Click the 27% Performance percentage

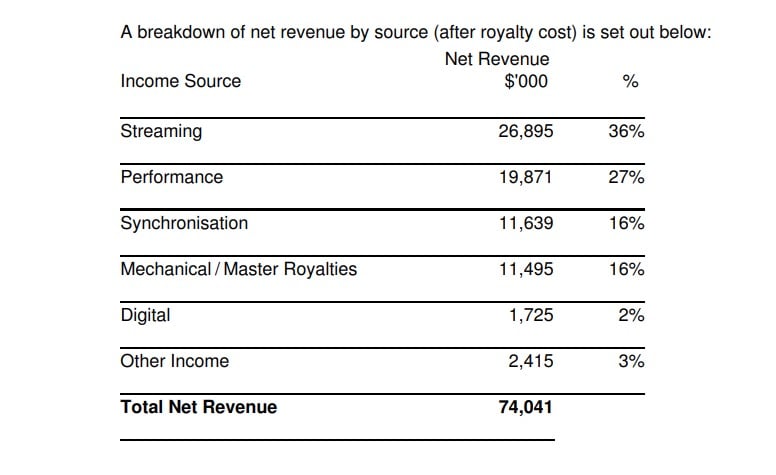coord(626,177)
